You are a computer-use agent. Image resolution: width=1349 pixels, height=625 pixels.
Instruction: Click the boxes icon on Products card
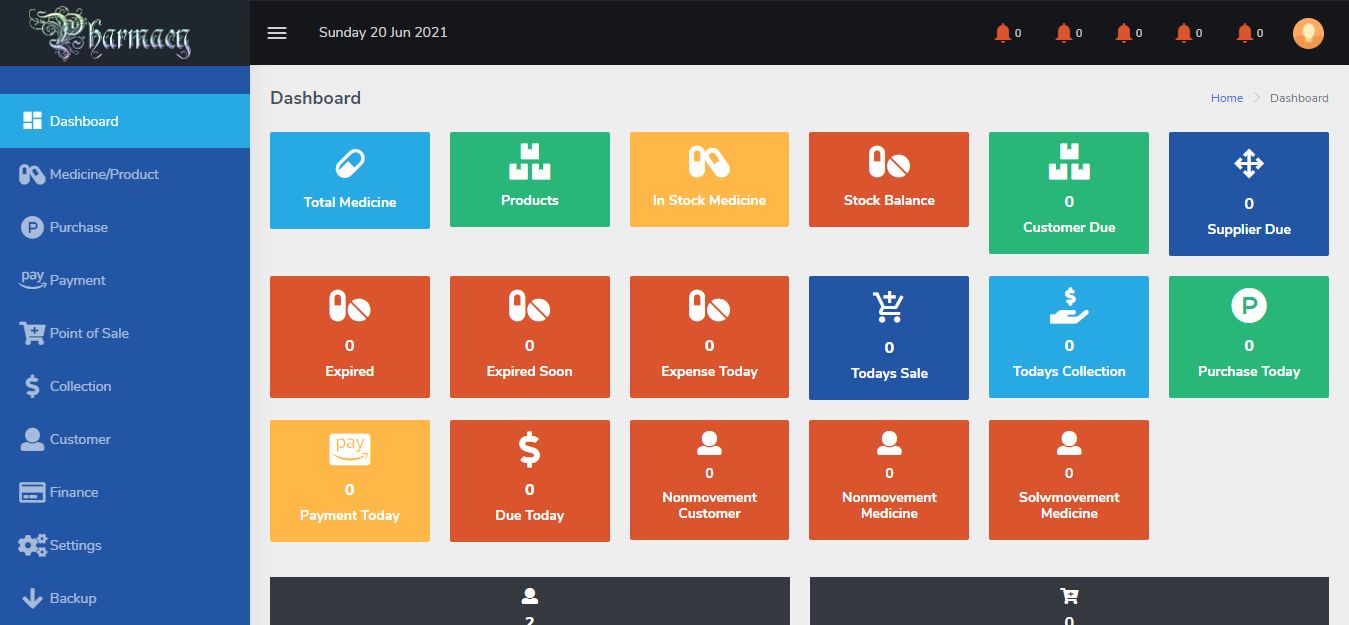click(530, 162)
